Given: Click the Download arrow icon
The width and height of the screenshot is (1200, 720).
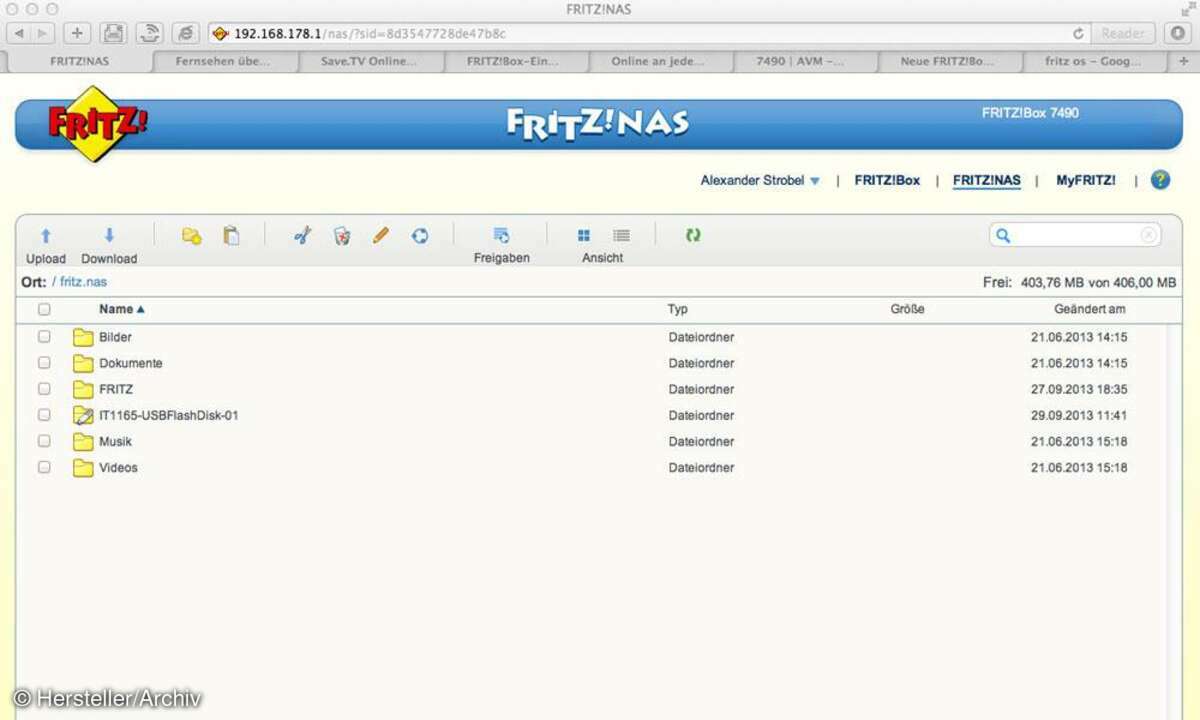Looking at the screenshot, I should tap(109, 236).
